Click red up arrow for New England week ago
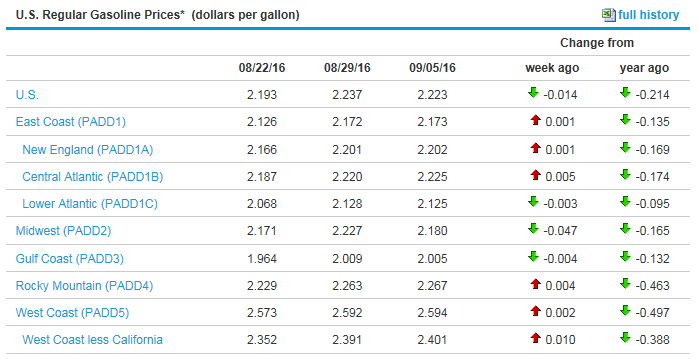 [x=536, y=148]
